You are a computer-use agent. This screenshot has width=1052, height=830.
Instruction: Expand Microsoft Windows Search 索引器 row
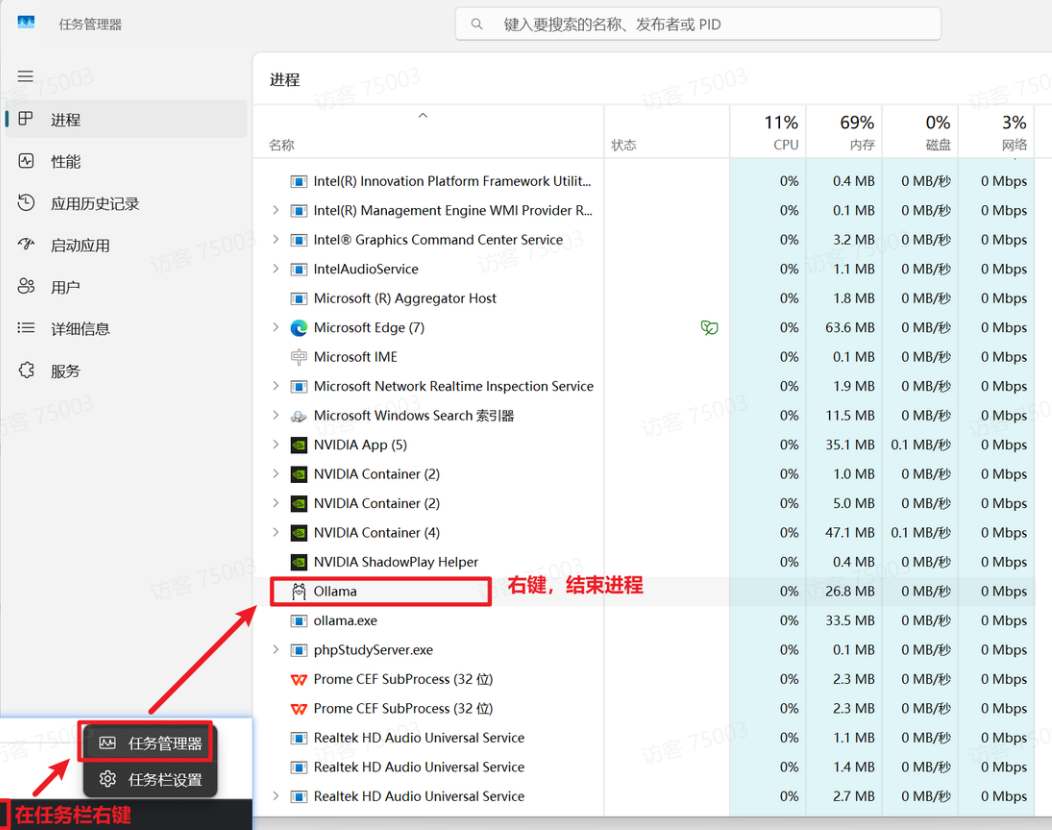tap(275, 415)
